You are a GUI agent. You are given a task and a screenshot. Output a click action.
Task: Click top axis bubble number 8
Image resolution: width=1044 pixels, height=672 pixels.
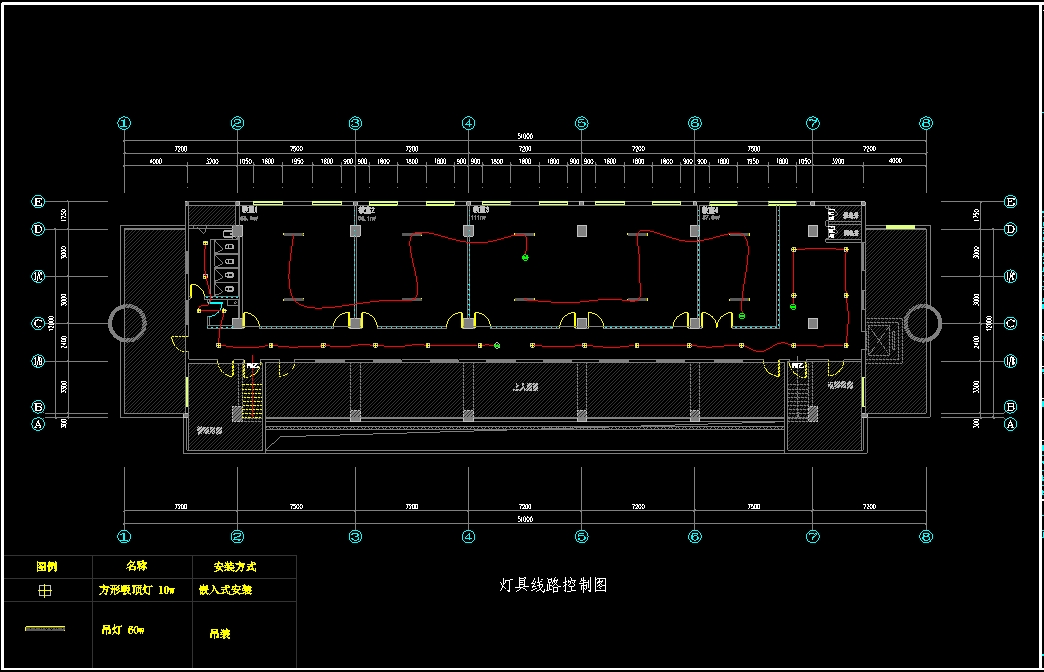click(926, 124)
